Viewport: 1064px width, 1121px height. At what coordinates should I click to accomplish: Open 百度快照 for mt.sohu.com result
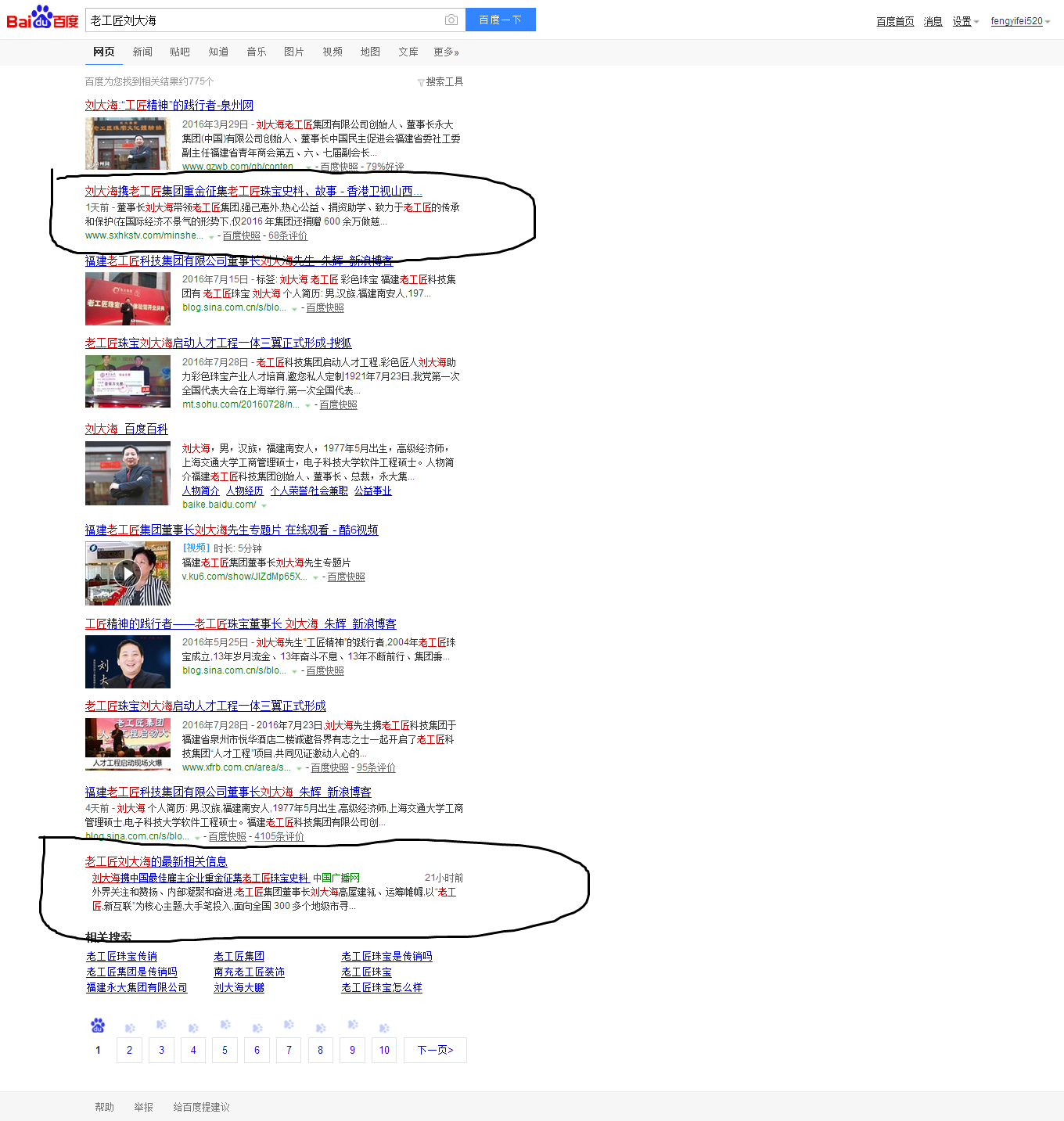(338, 404)
